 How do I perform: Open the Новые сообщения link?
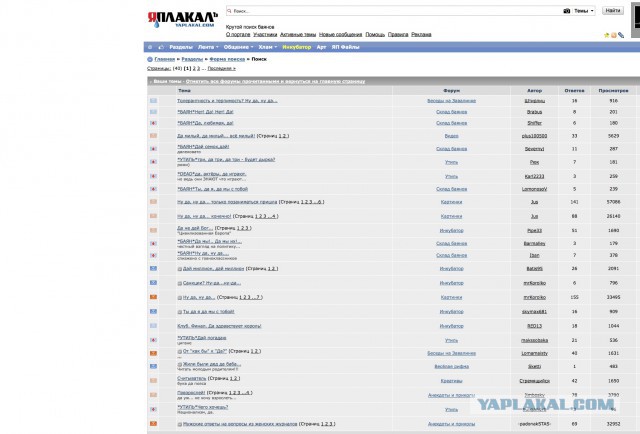(340, 34)
